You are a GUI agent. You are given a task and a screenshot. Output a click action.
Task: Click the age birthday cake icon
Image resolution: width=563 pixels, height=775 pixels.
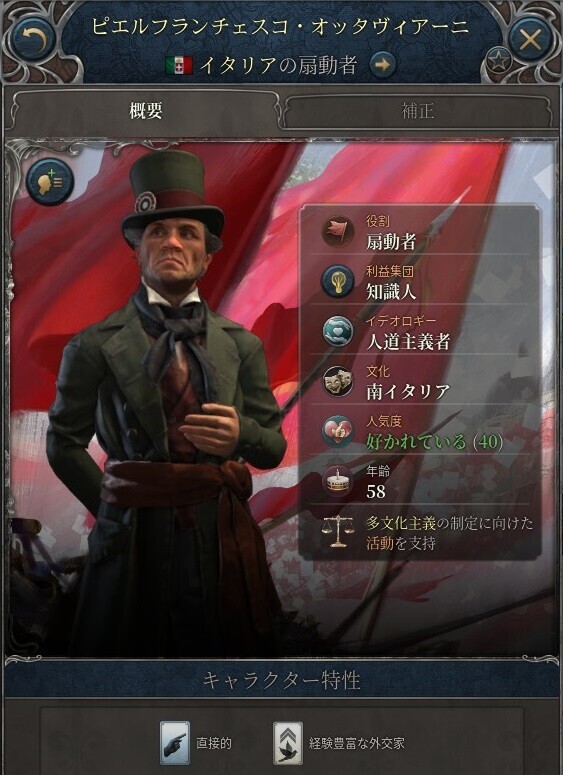pos(338,480)
